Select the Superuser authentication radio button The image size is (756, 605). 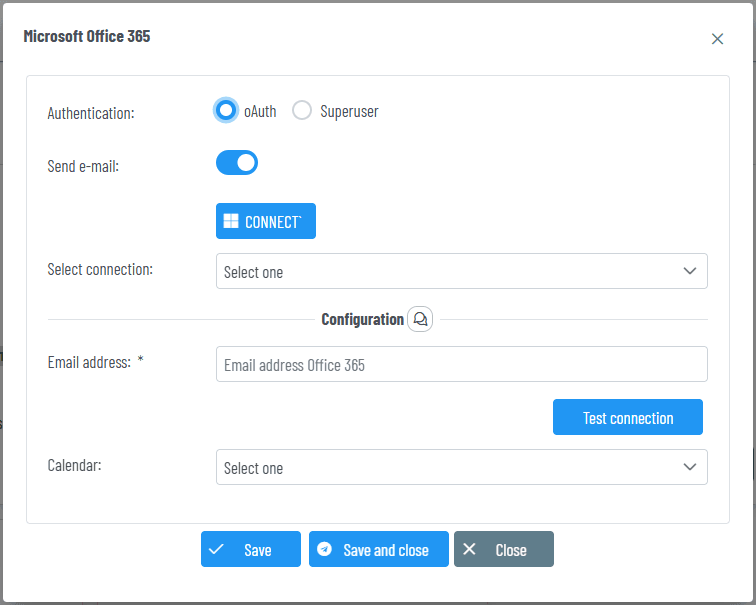coord(302,110)
